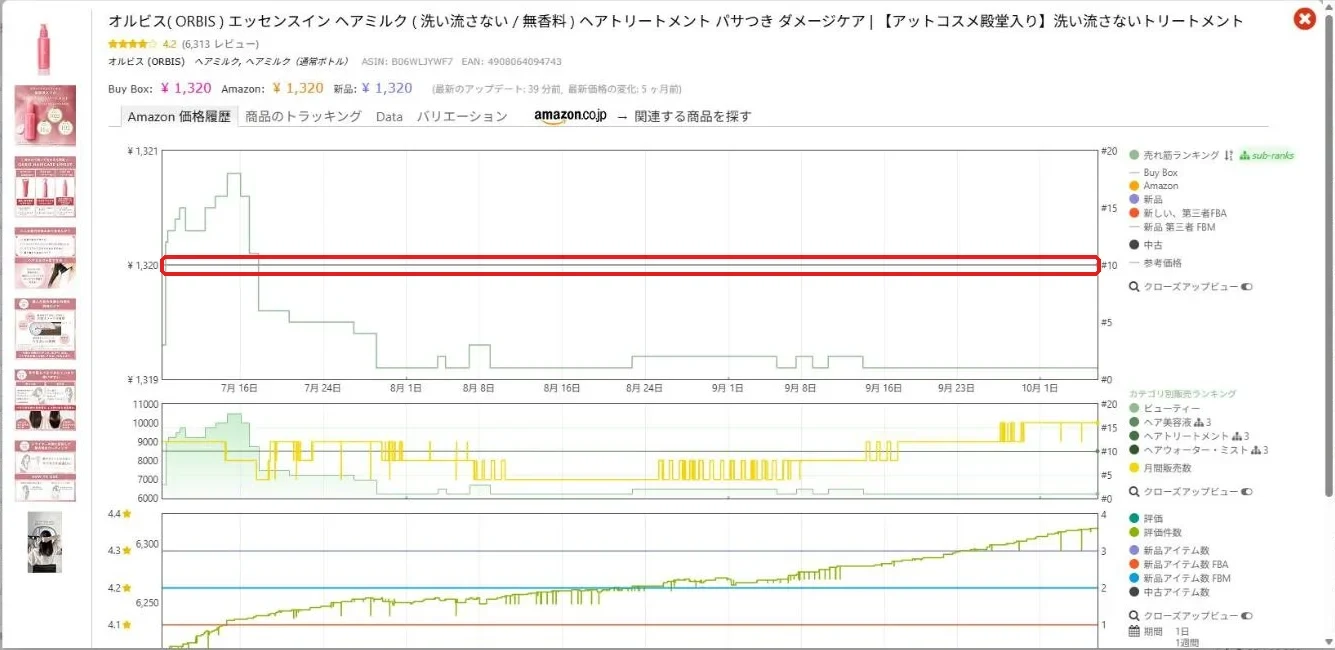Switch to バリエーション tab
This screenshot has width=1335, height=650.
tap(462, 116)
